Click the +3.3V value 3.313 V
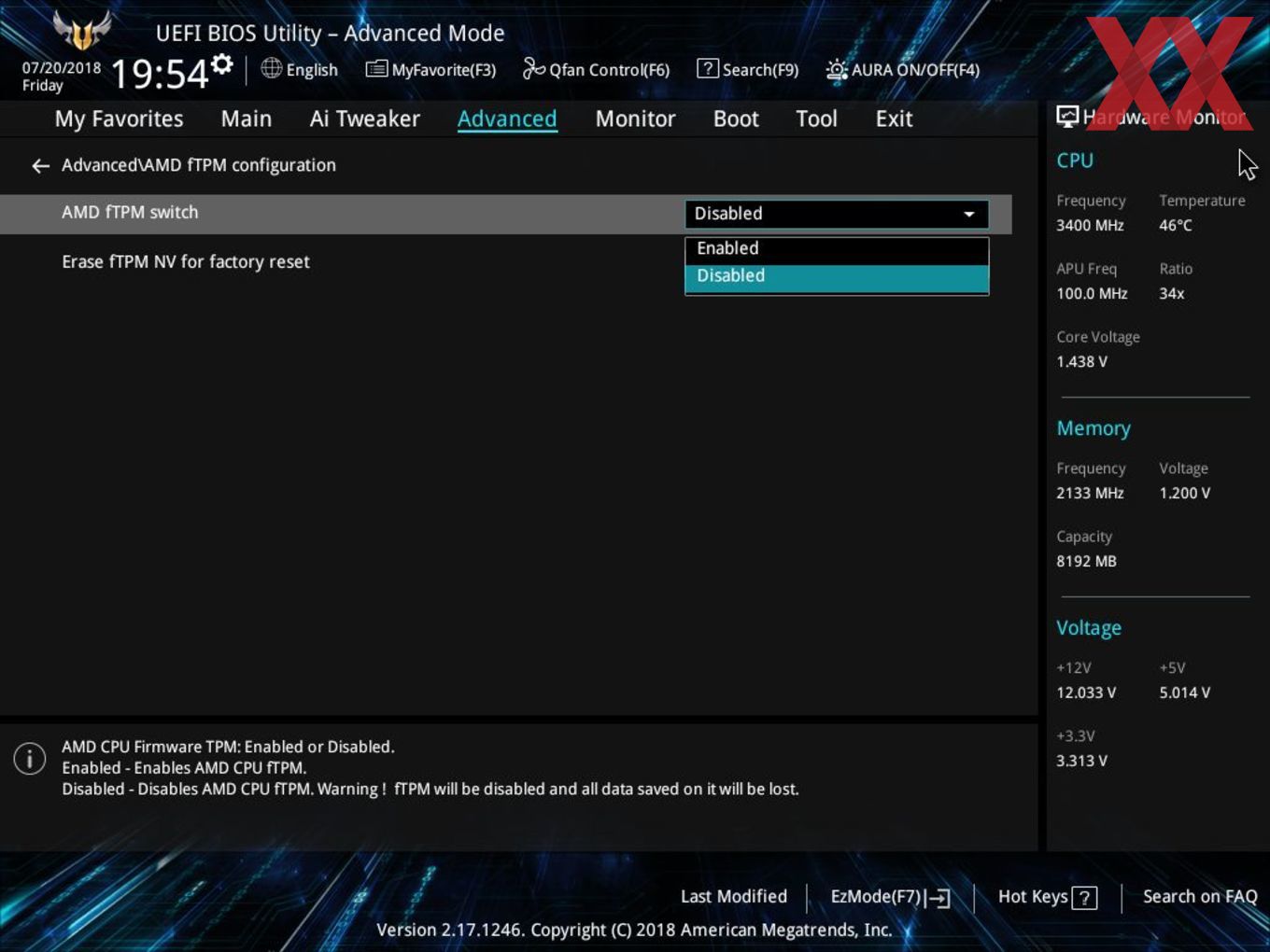Image resolution: width=1270 pixels, height=952 pixels. (1081, 762)
